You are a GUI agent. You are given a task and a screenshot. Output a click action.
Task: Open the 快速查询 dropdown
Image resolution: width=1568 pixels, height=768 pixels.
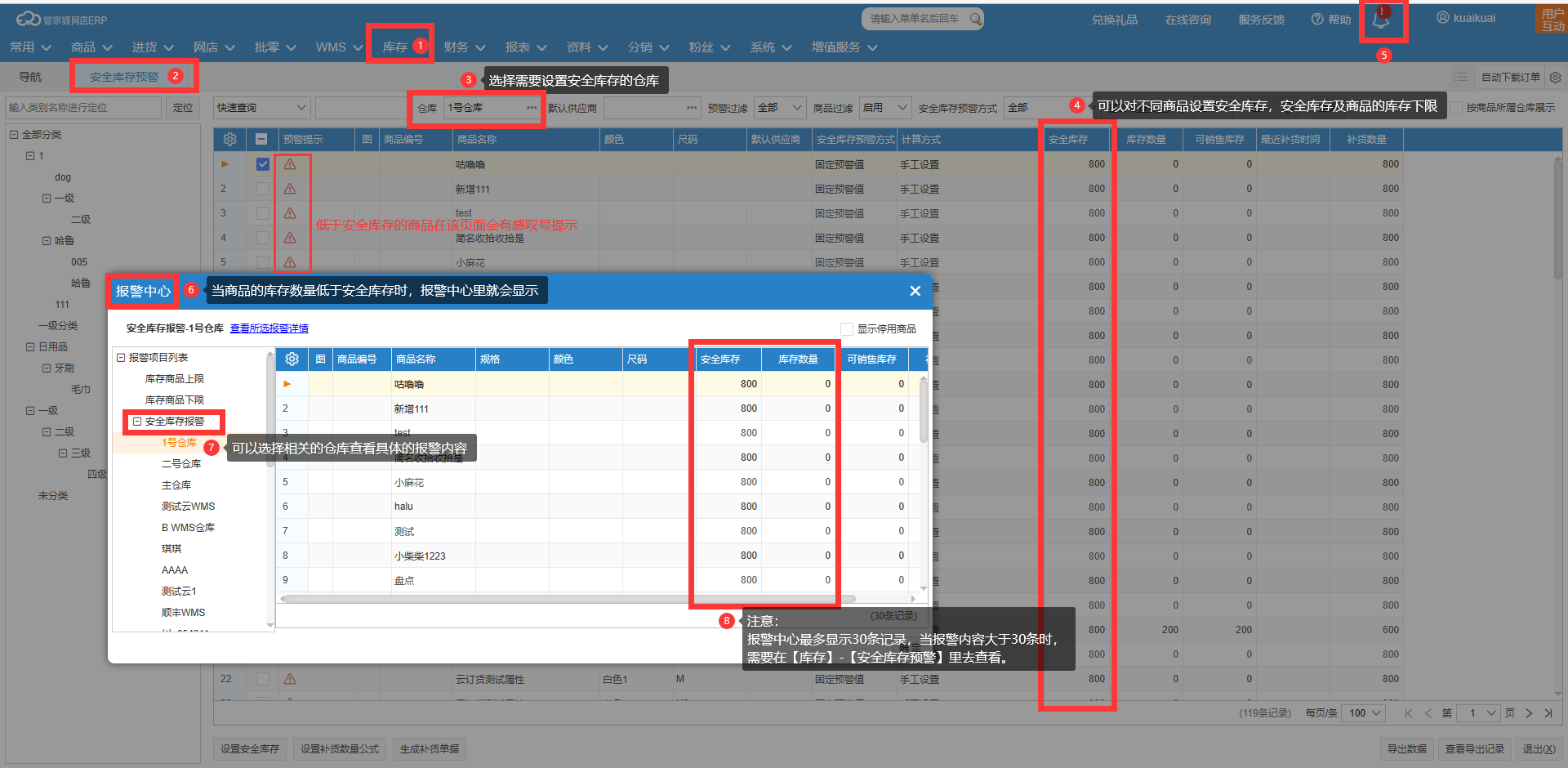pyautogui.click(x=261, y=108)
